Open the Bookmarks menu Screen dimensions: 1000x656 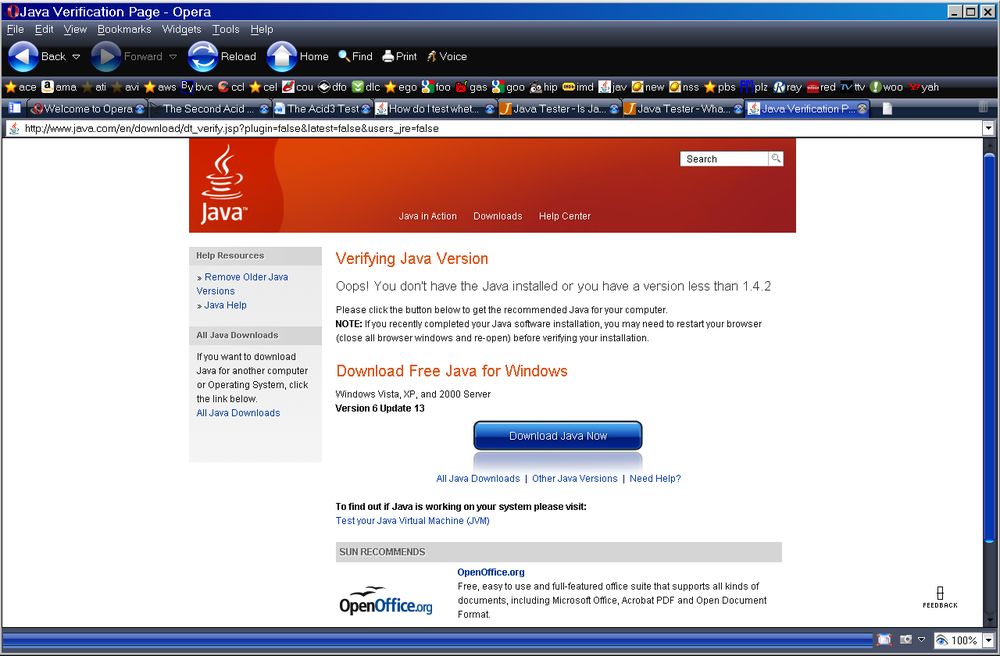click(124, 29)
